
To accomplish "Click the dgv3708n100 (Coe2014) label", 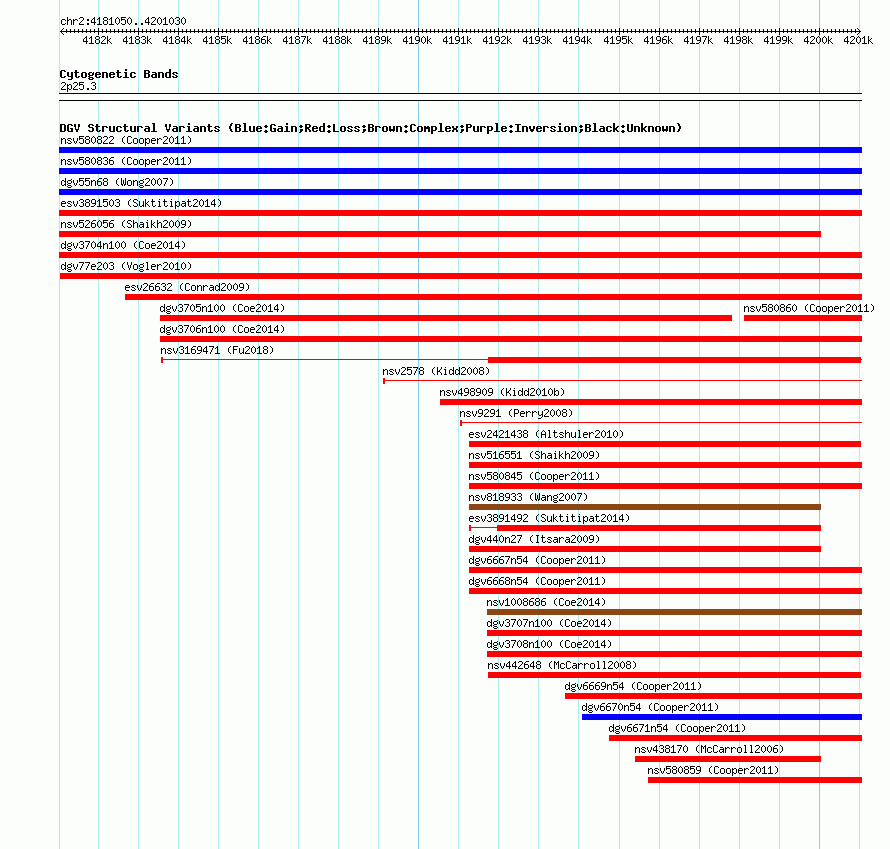I will [549, 644].
